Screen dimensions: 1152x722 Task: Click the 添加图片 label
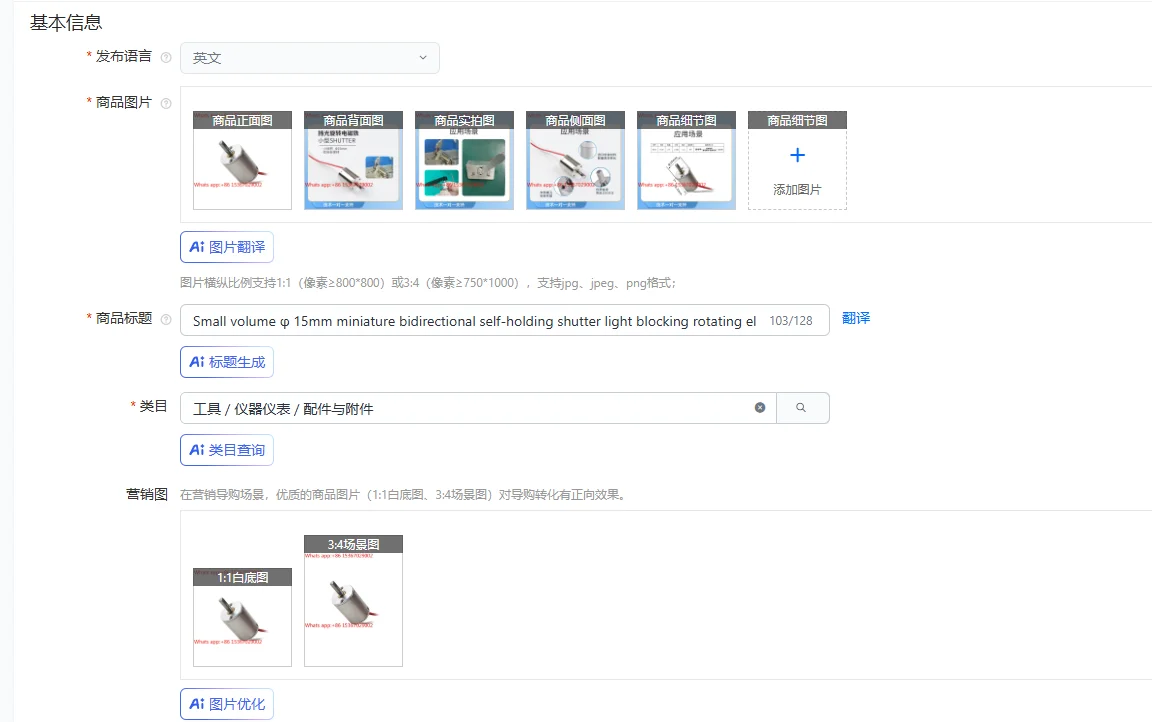click(x=797, y=189)
